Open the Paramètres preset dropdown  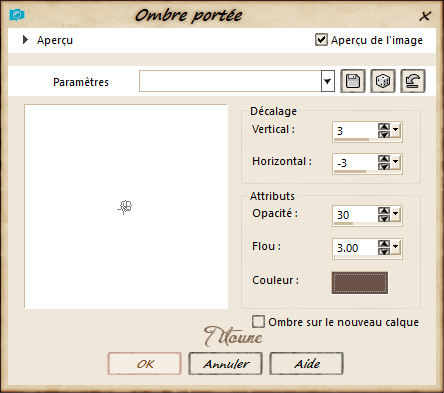(x=327, y=81)
